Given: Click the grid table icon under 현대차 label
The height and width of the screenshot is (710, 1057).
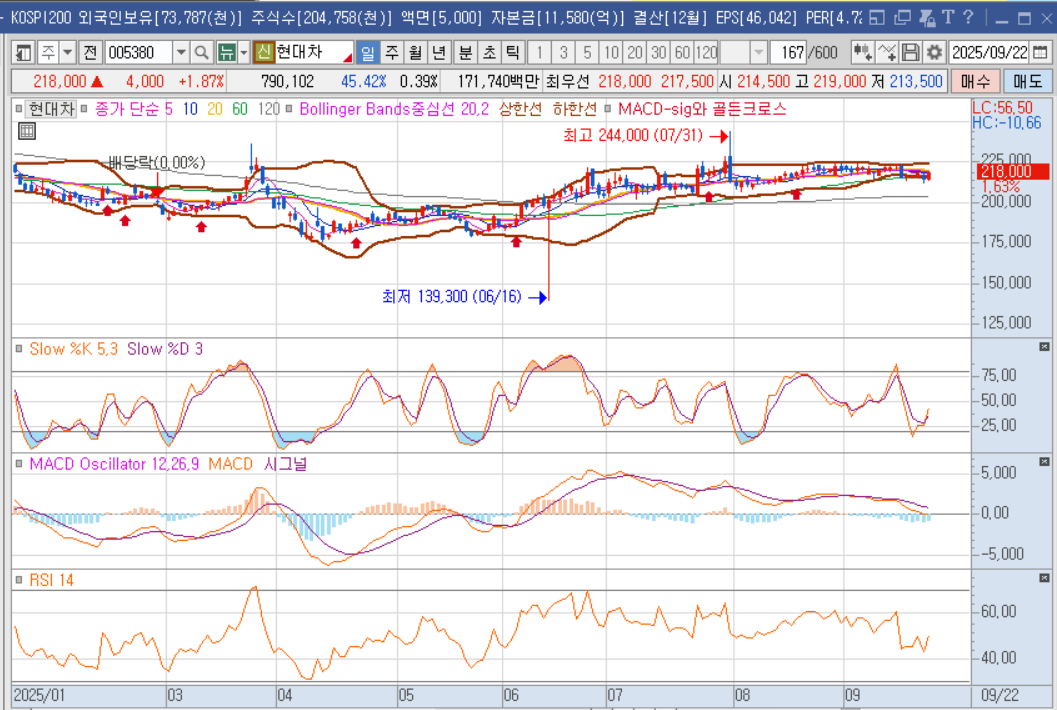Looking at the screenshot, I should [x=27, y=131].
